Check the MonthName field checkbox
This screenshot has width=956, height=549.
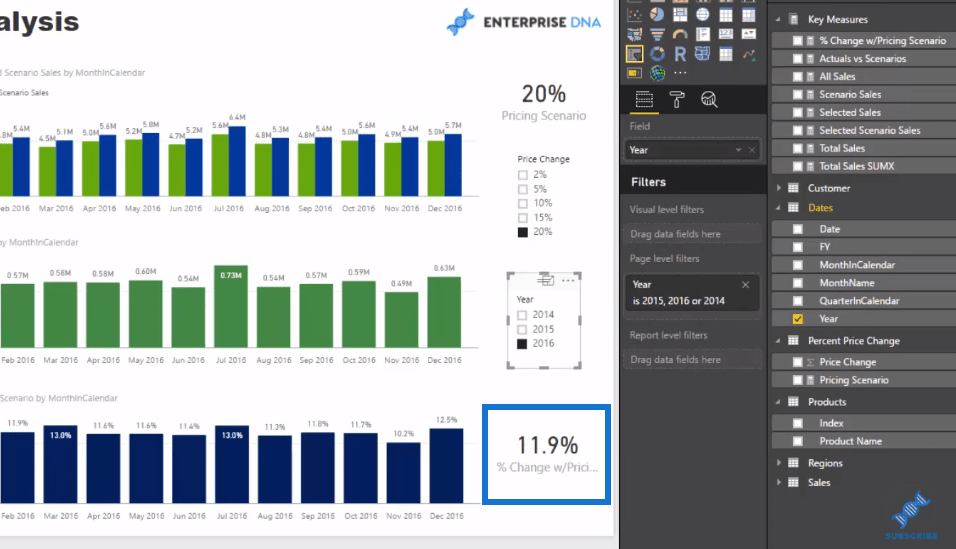[797, 283]
